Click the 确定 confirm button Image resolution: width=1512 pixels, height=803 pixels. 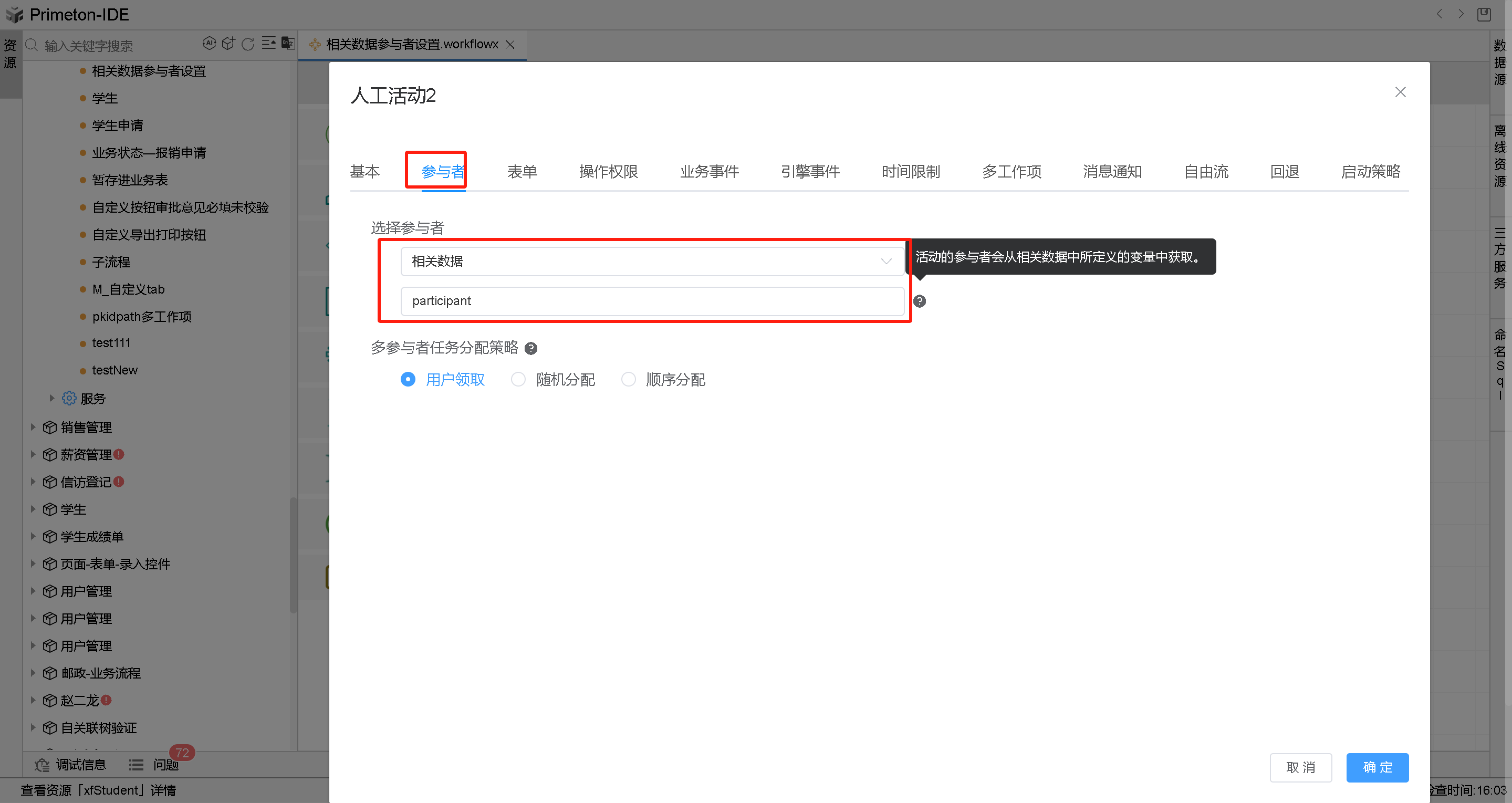coord(1378,767)
